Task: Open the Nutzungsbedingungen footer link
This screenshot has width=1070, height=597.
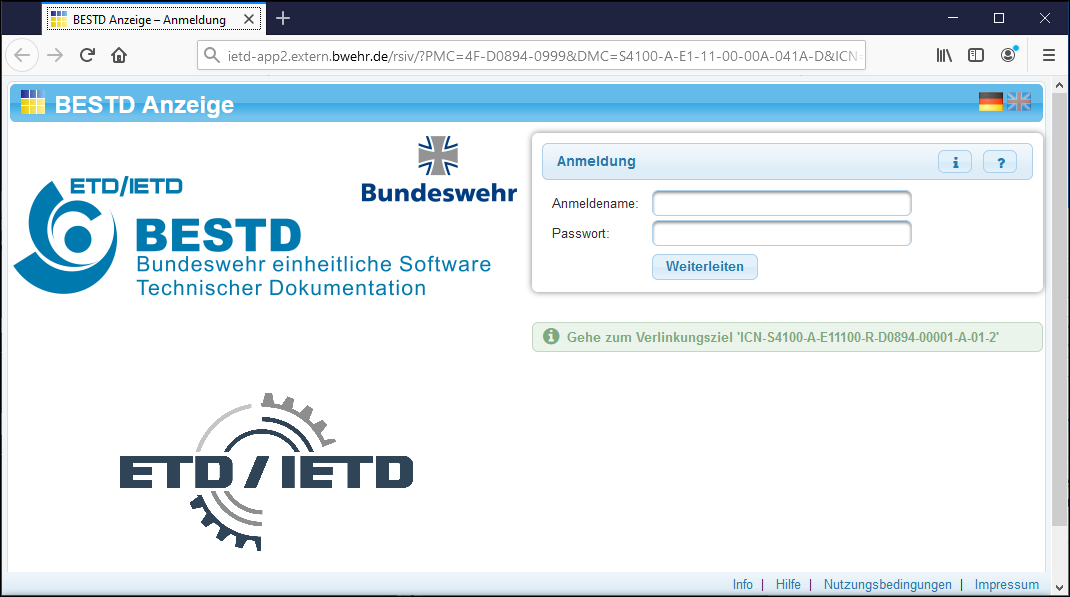Action: (887, 585)
